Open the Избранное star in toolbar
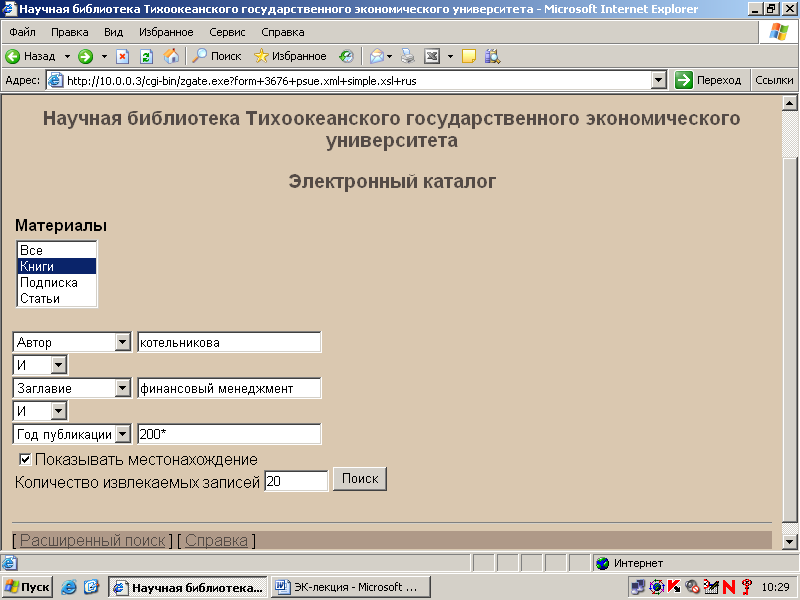This screenshot has height=600, width=800. (290, 56)
